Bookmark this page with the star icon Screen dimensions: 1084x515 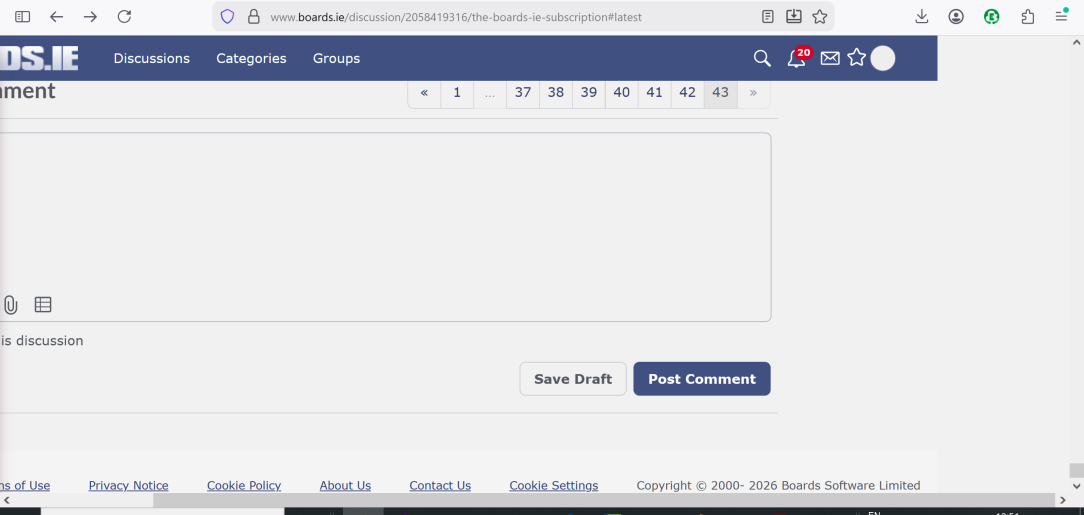coord(820,17)
